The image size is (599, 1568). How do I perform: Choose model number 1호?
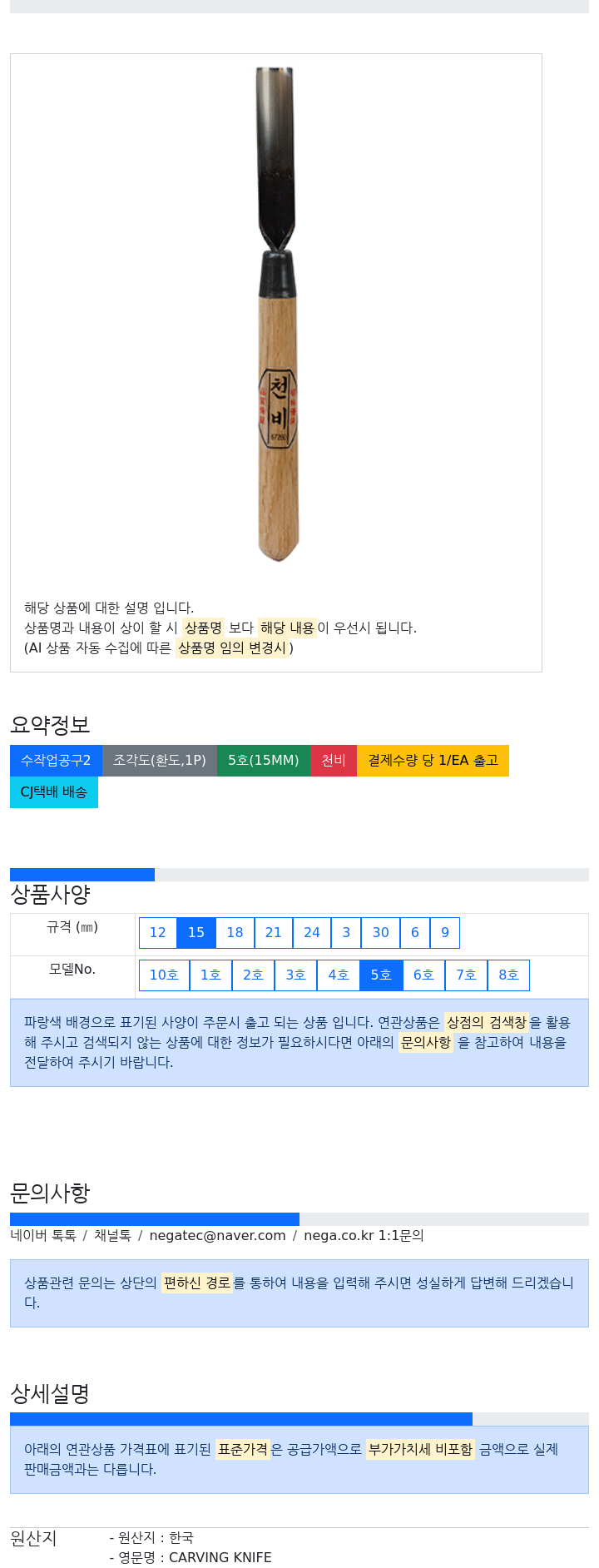(210, 975)
